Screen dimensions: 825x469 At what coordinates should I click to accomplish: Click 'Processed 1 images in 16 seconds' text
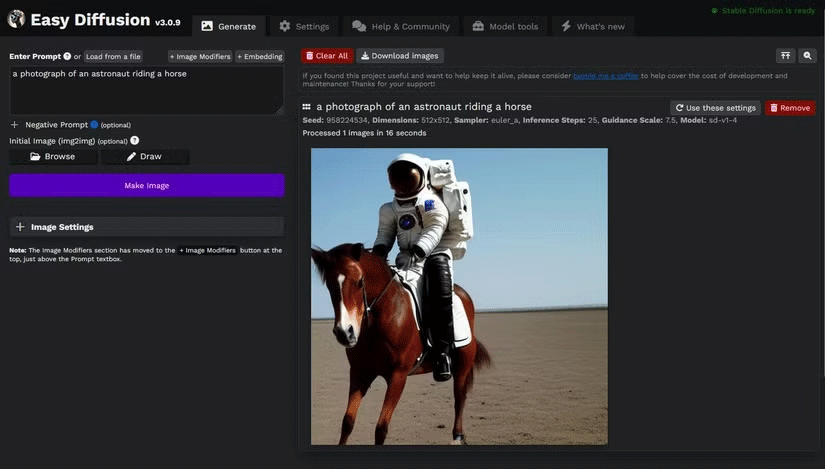coord(364,133)
